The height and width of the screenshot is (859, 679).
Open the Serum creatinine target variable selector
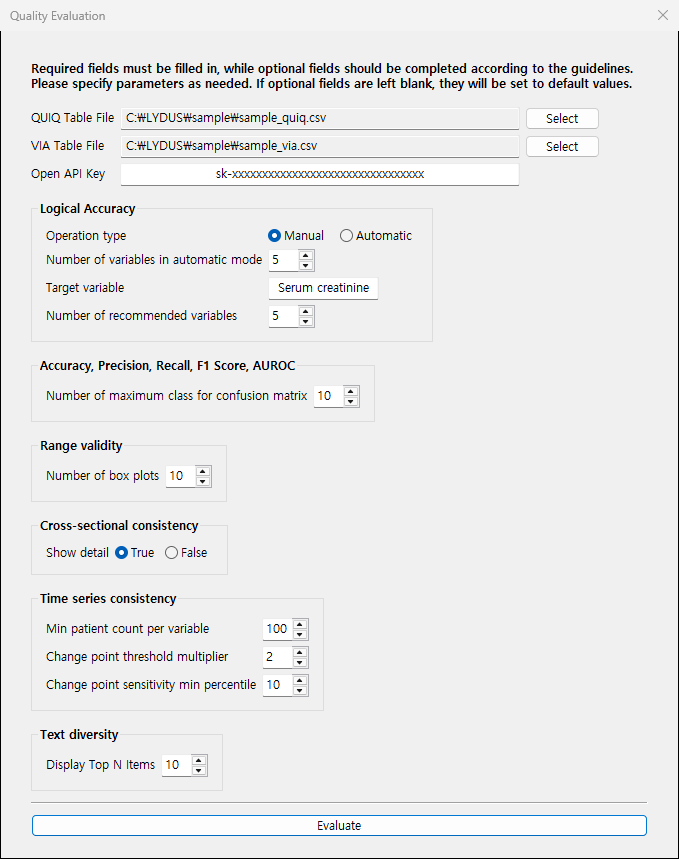pyautogui.click(x=323, y=288)
